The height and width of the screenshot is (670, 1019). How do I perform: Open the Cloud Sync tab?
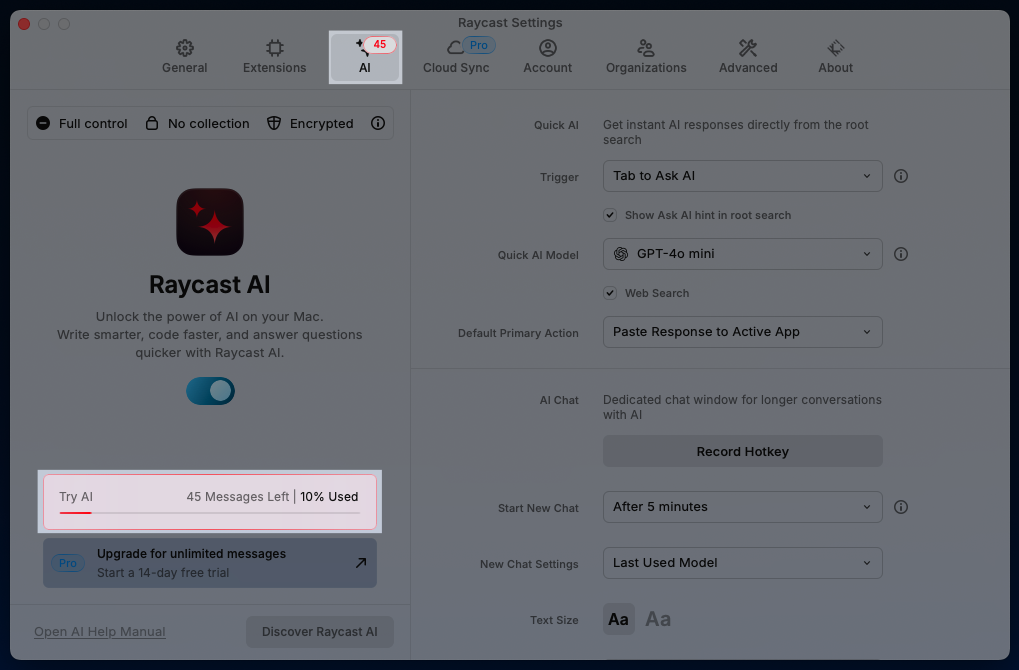coord(456,57)
